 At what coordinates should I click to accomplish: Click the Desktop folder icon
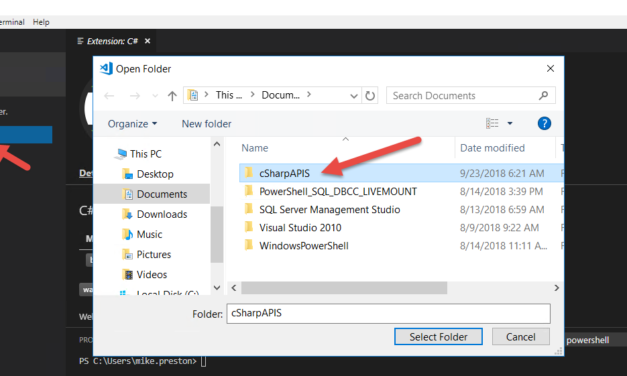(128, 174)
